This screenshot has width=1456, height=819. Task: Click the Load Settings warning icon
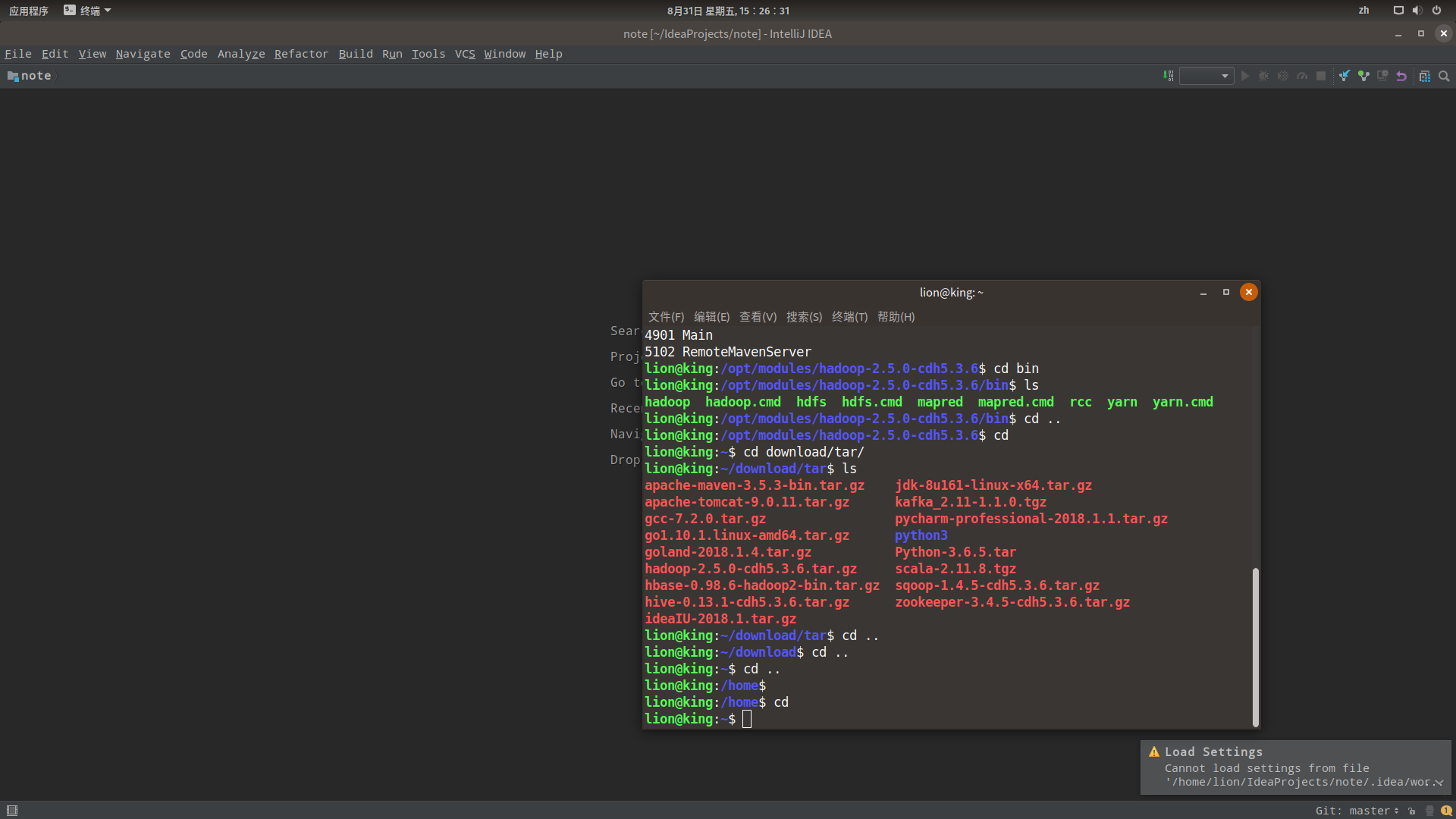click(x=1154, y=752)
